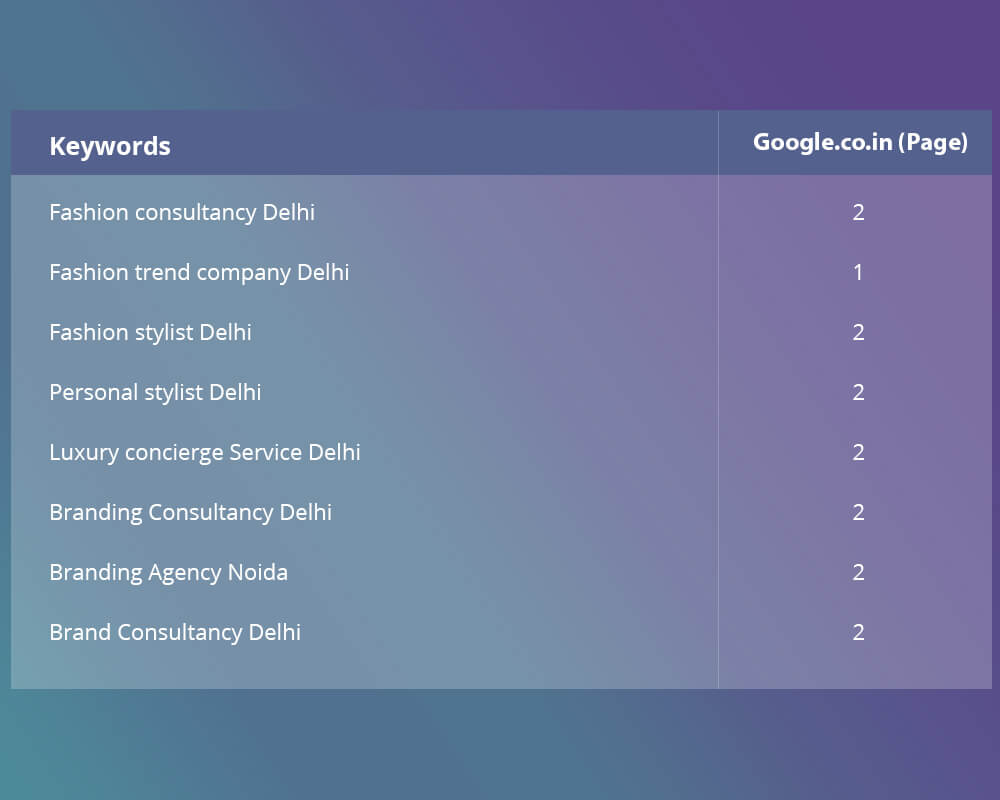This screenshot has height=800, width=1000.
Task: Select the Branding Agency Noida keyword
Action: [168, 572]
